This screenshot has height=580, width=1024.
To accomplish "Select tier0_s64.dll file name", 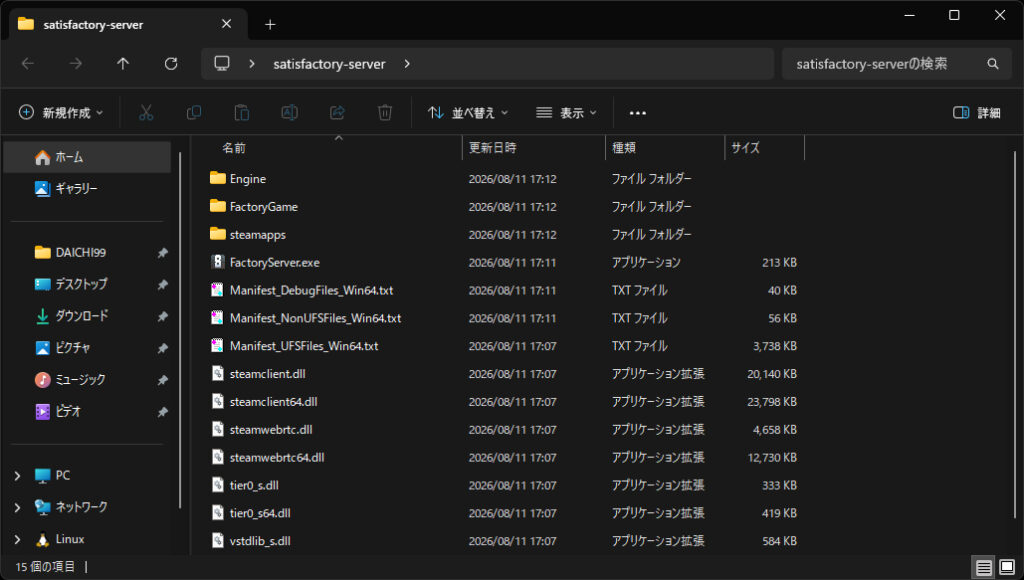I will coord(260,513).
